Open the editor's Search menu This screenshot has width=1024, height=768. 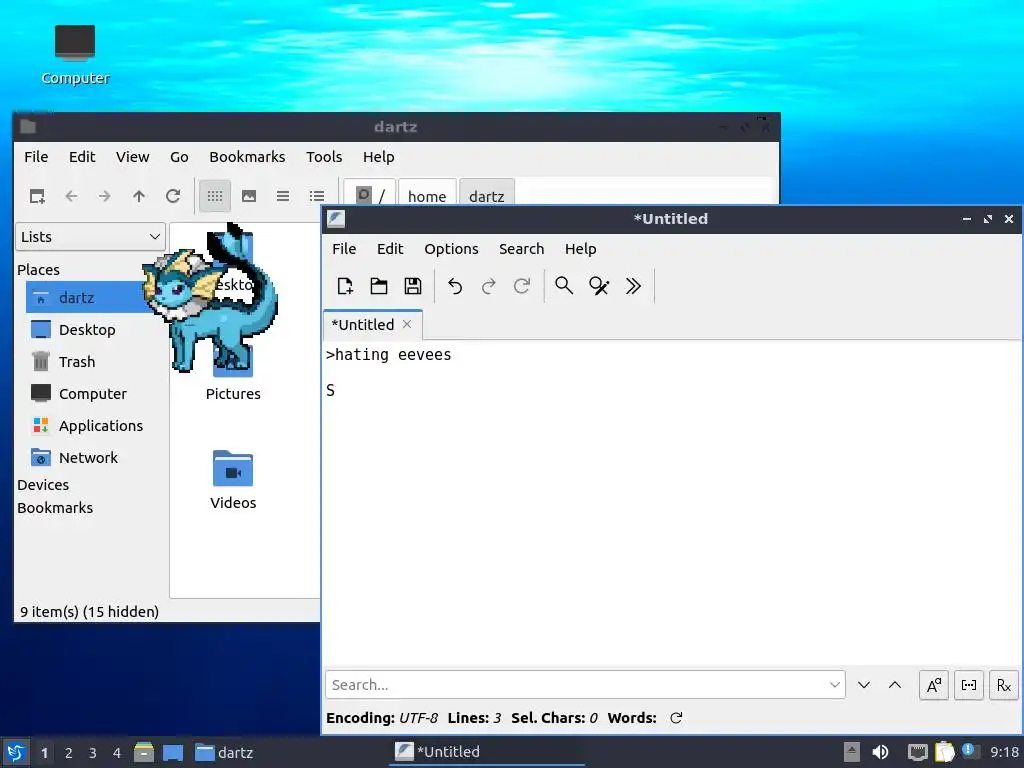(521, 249)
